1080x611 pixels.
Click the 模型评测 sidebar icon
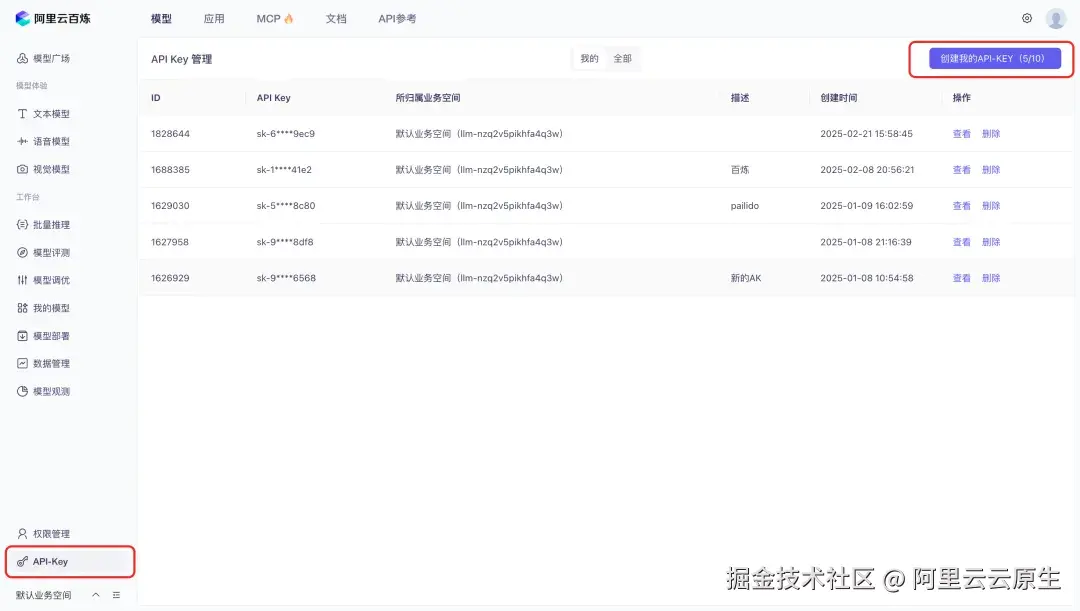click(22, 253)
